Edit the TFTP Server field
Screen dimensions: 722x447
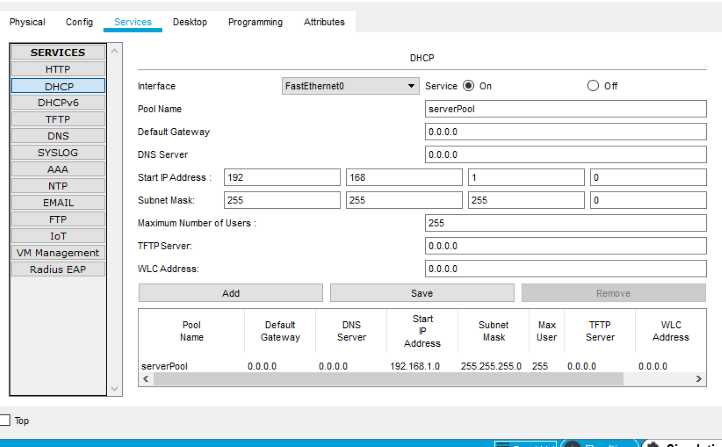[565, 246]
